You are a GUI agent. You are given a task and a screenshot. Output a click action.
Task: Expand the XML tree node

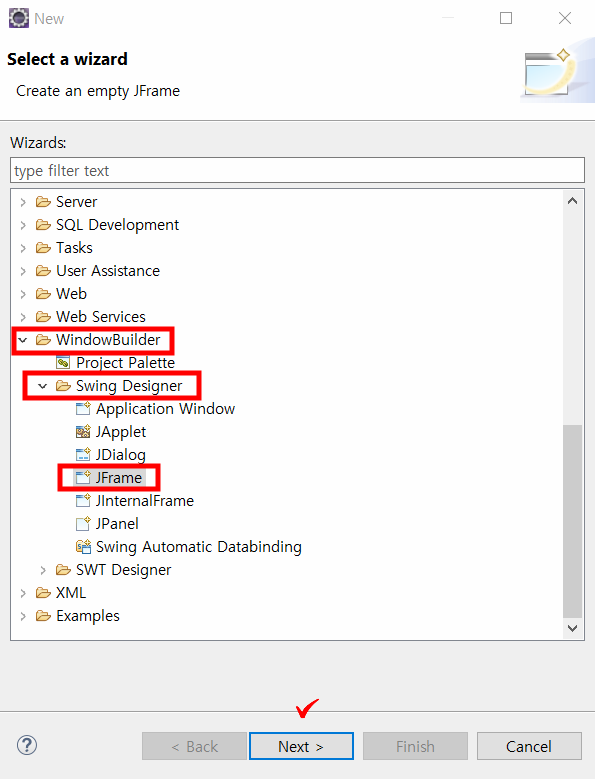pyautogui.click(x=23, y=593)
